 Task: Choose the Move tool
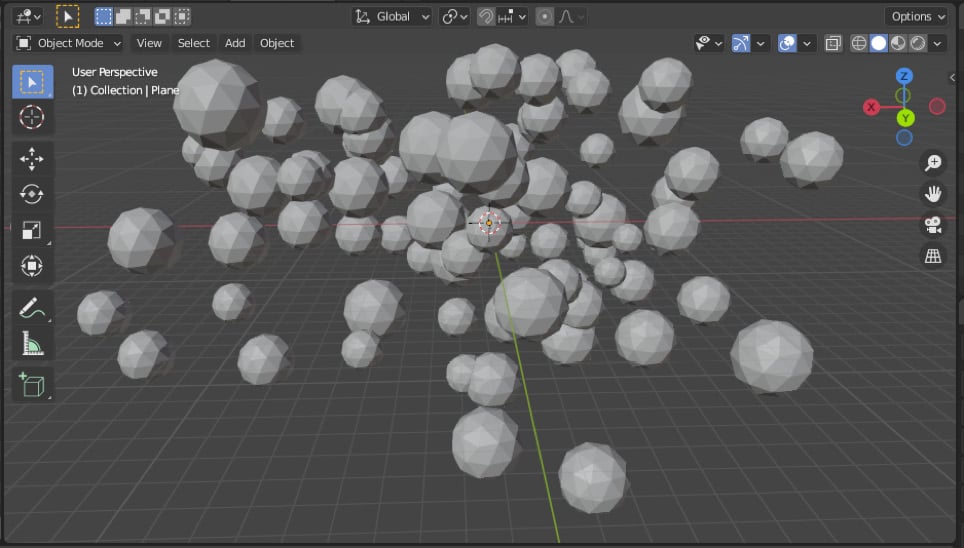(x=32, y=159)
